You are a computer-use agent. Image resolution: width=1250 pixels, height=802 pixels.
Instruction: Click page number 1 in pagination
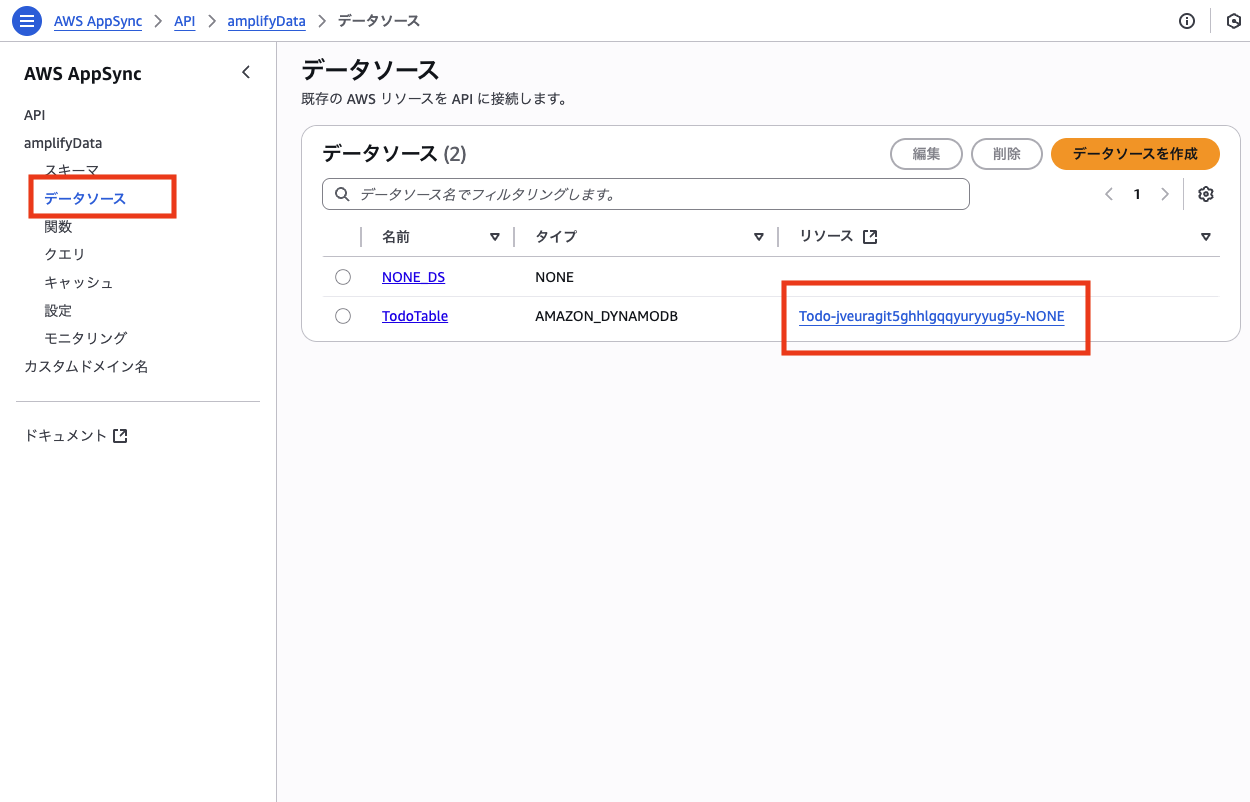[1136, 194]
